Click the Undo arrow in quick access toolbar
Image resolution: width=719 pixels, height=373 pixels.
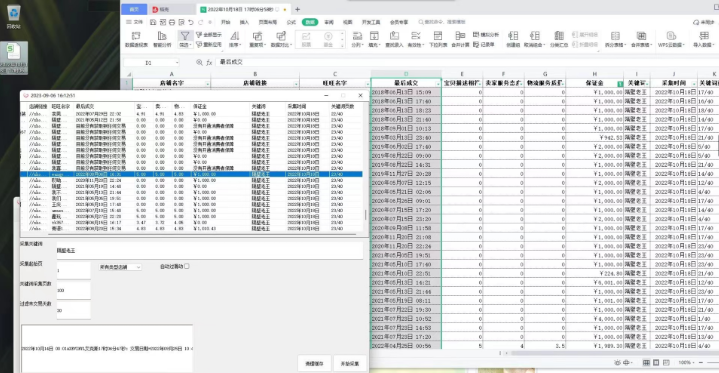tap(191, 22)
